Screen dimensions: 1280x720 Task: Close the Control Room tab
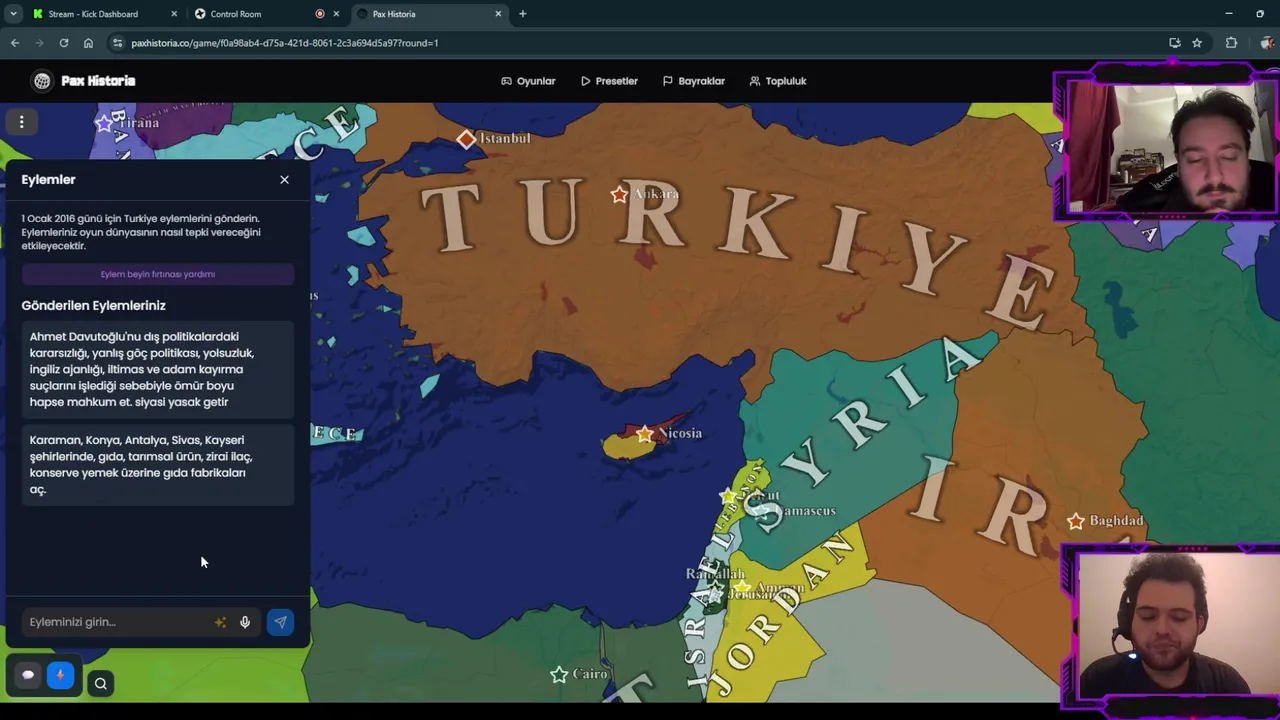[336, 14]
